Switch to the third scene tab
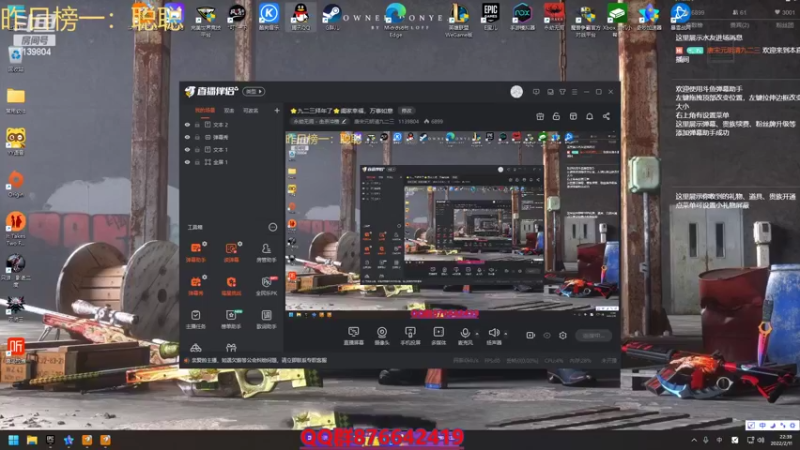The width and height of the screenshot is (800, 450). point(251,110)
